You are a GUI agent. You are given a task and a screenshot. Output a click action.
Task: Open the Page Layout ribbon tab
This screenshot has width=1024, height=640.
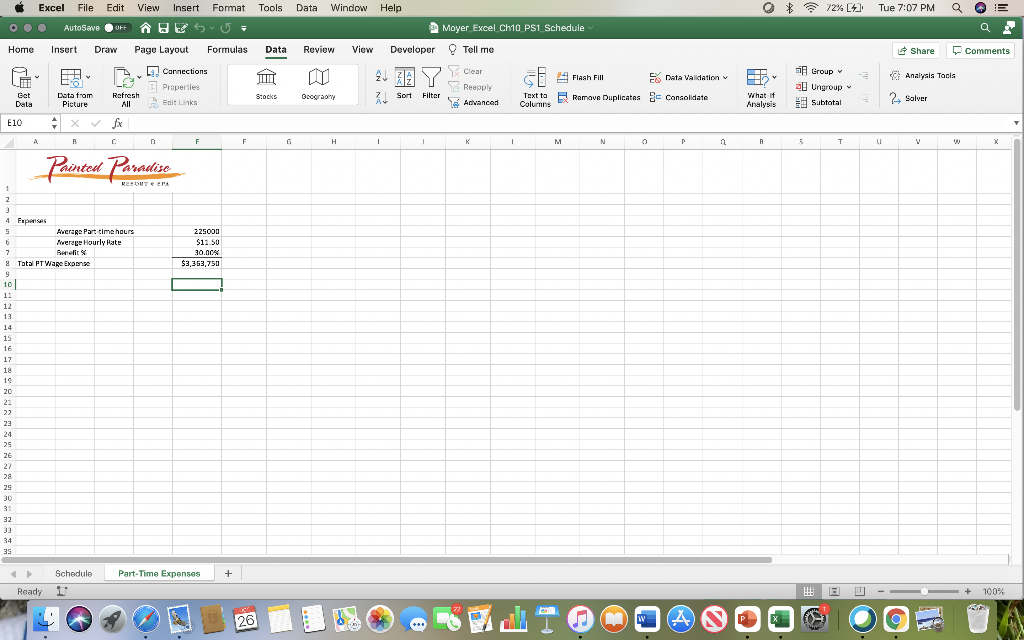(161, 50)
